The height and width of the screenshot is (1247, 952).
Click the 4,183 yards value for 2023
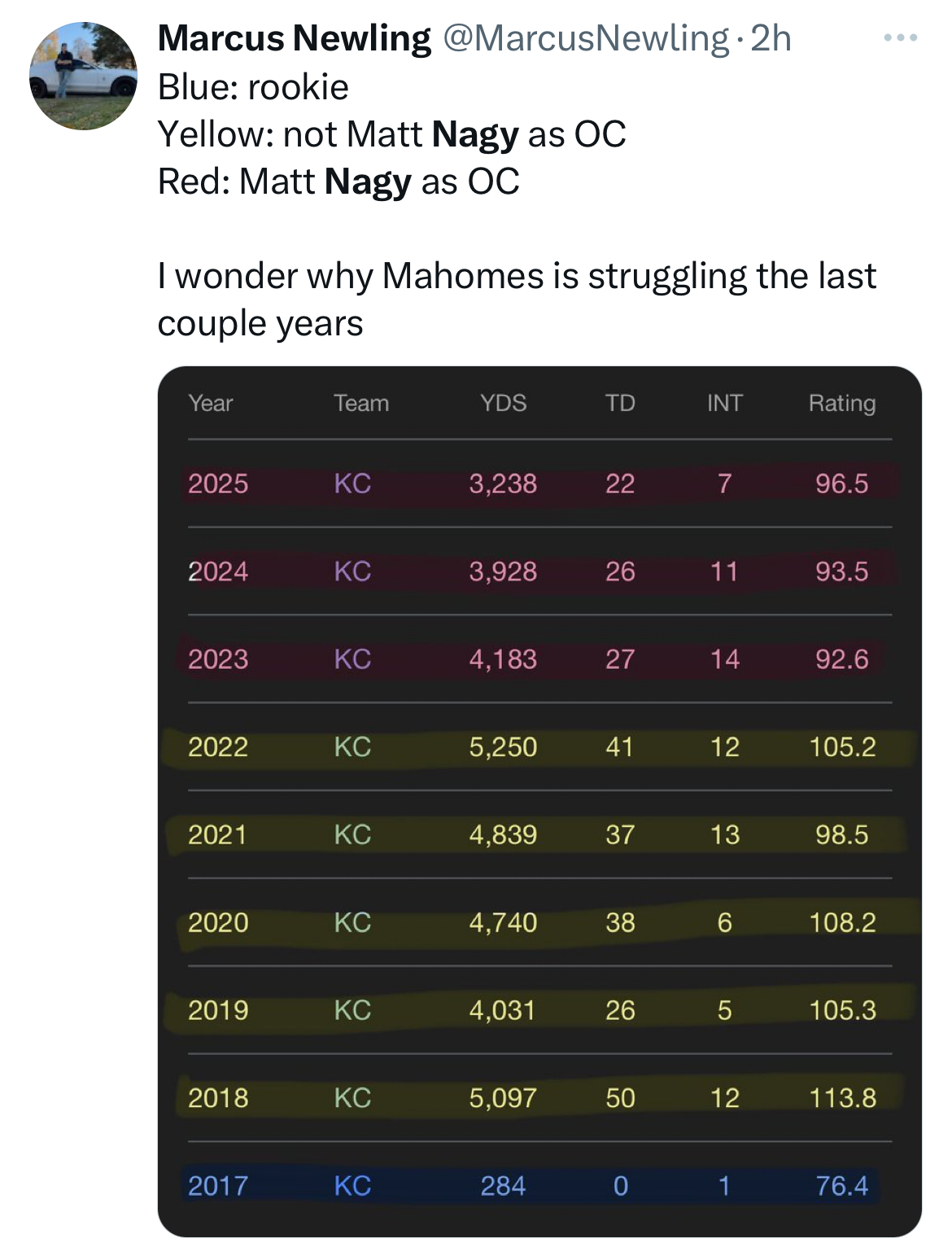(503, 659)
